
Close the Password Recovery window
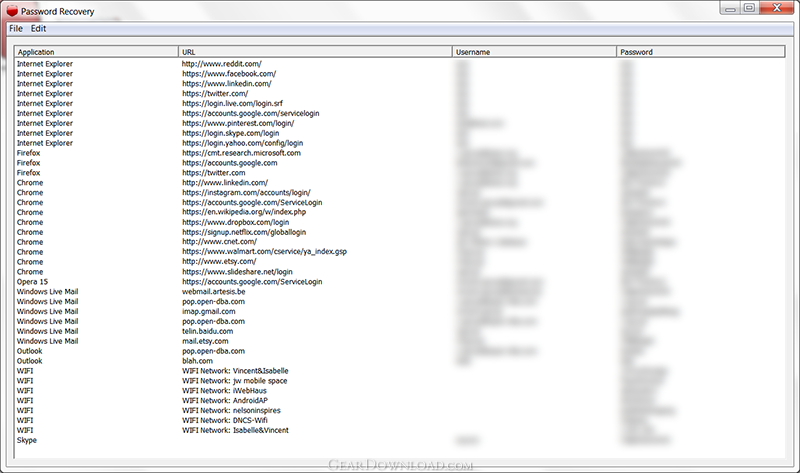[777, 8]
